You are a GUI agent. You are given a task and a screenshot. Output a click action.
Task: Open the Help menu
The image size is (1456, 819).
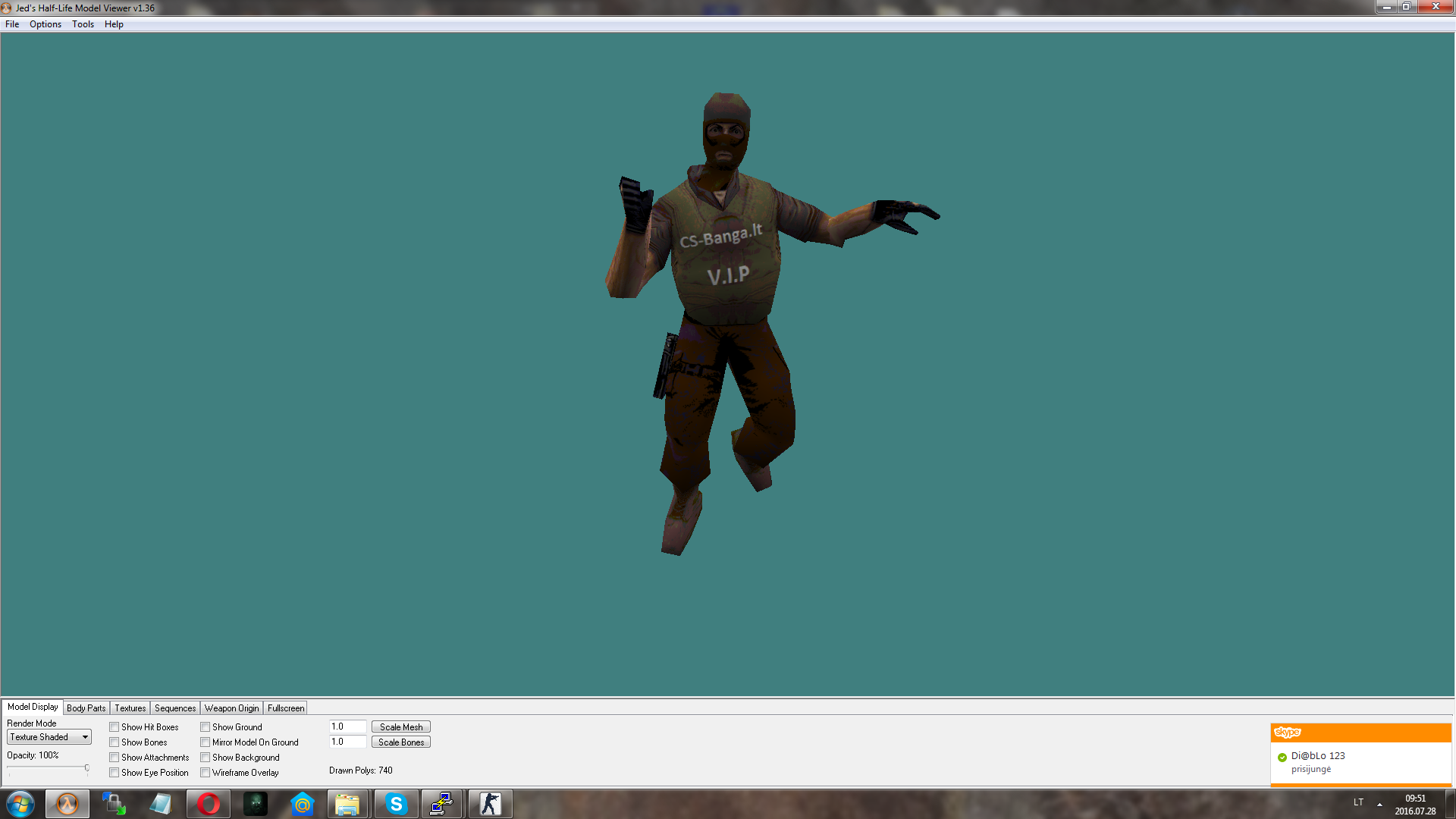pos(114,24)
